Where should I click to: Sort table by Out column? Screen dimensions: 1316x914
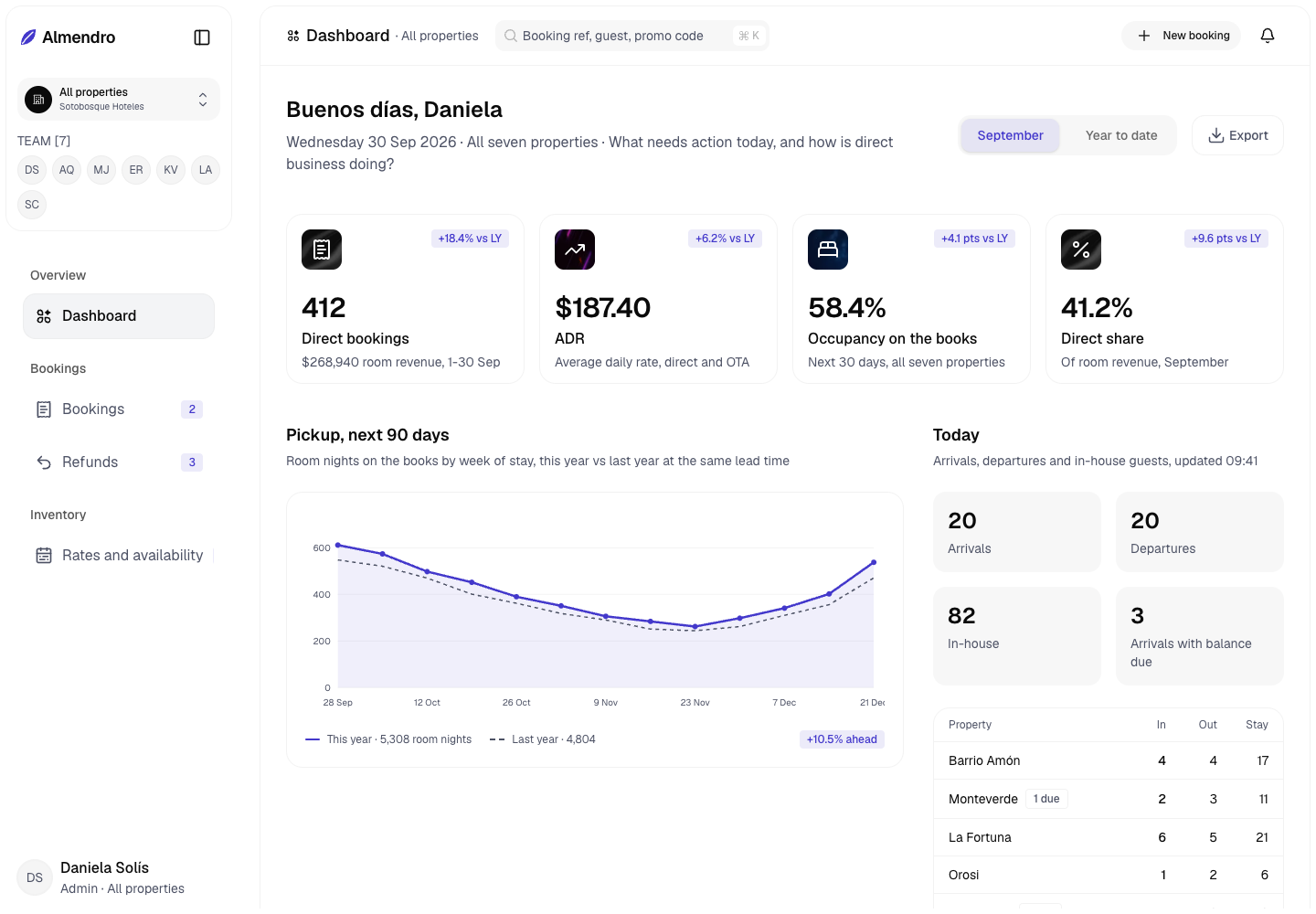pos(1208,725)
